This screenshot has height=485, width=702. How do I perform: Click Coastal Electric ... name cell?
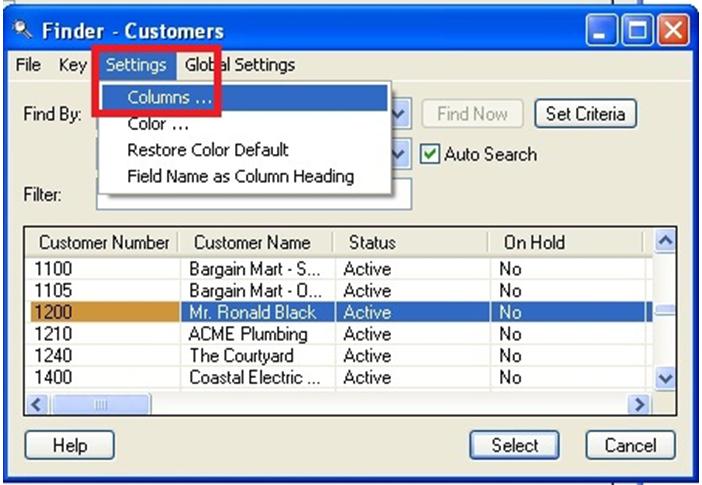257,377
